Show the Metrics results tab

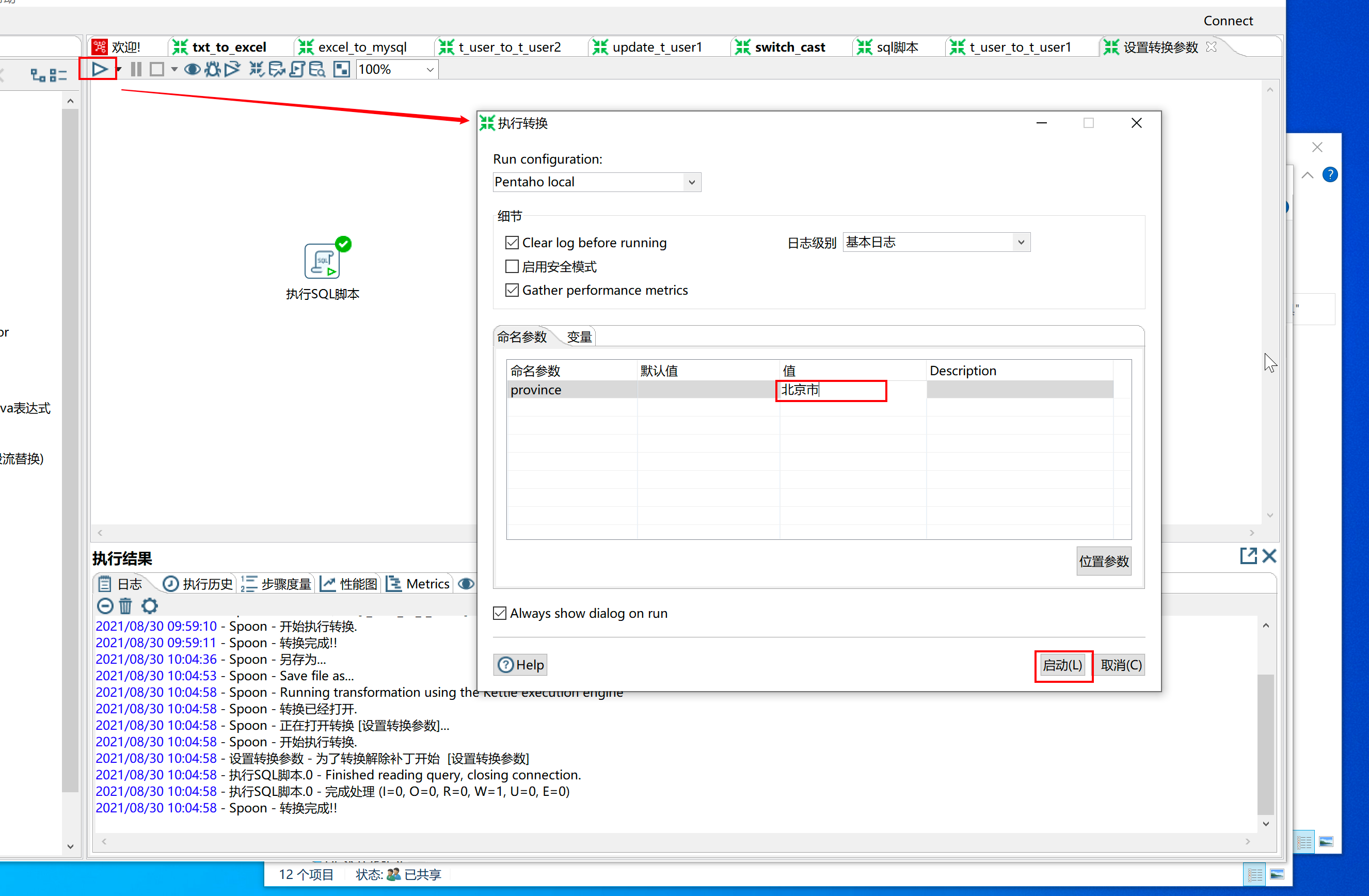pyautogui.click(x=418, y=584)
